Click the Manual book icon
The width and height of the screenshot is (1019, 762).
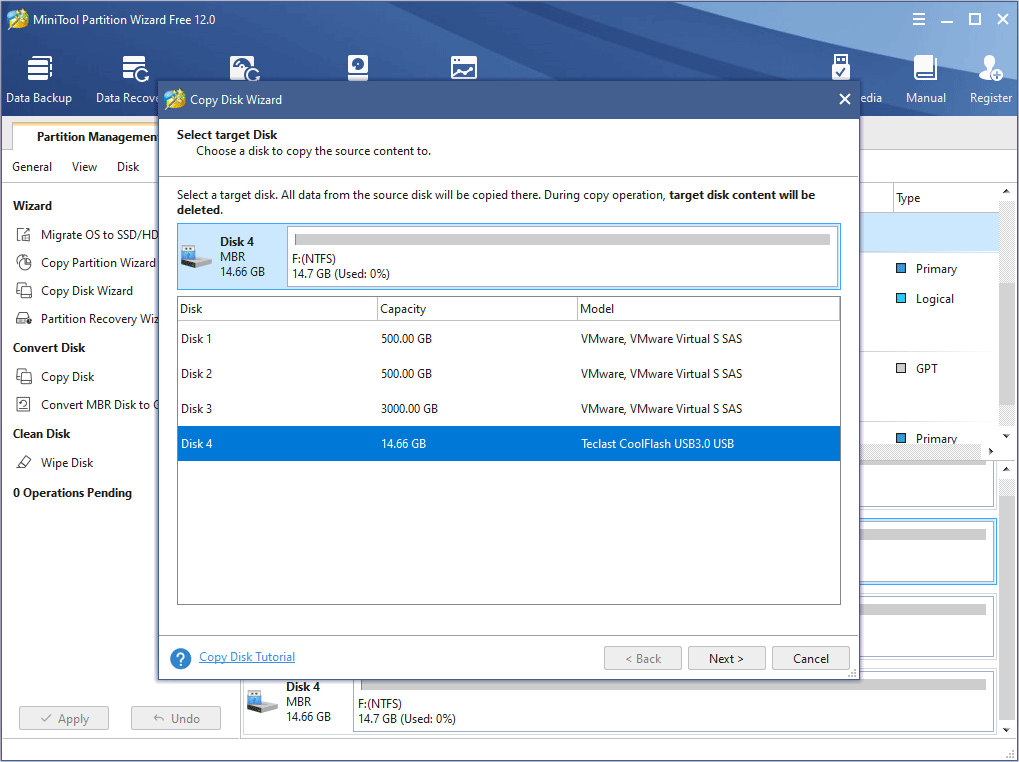pos(925,68)
